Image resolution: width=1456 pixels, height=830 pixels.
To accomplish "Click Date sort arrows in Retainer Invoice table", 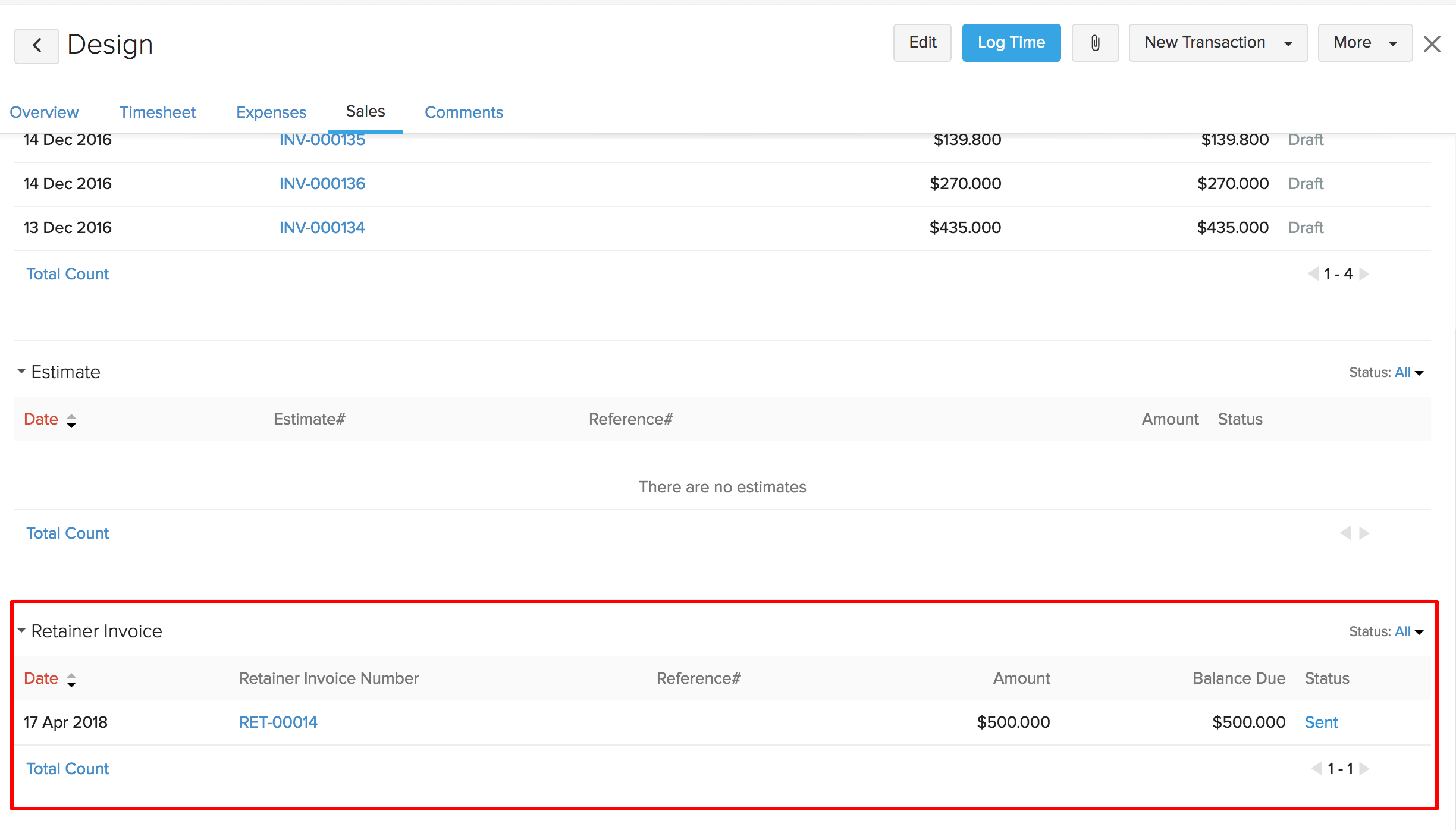I will point(71,680).
